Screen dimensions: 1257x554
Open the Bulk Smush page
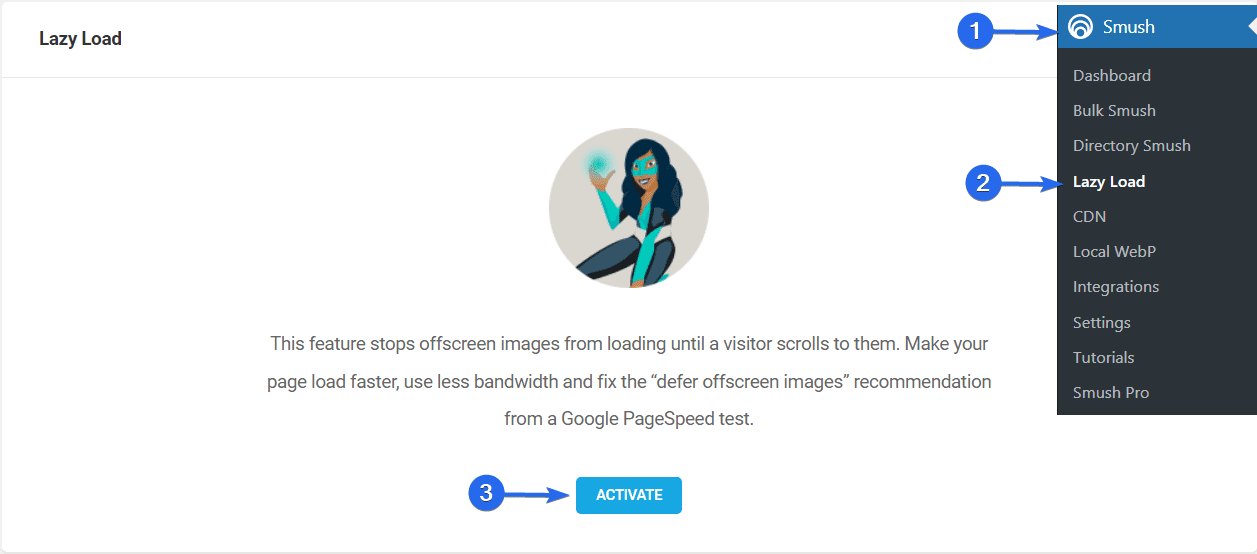1114,110
